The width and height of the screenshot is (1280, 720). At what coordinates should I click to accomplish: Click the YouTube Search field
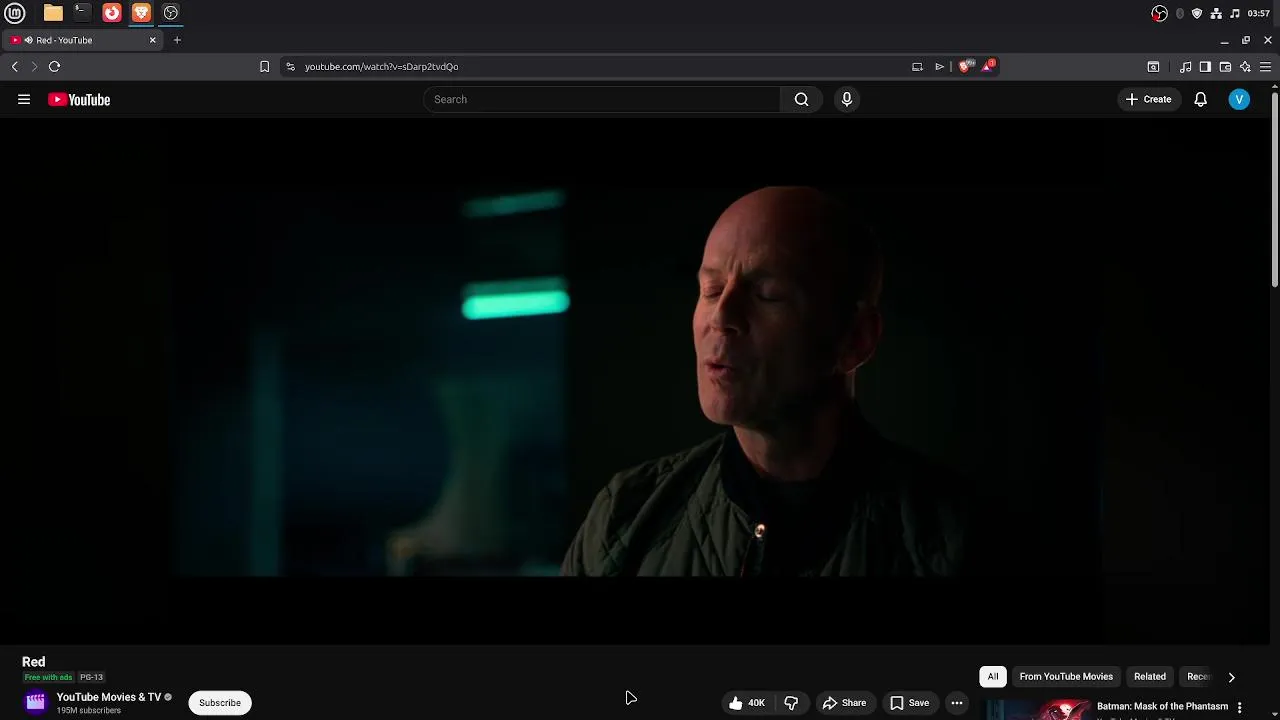click(601, 99)
